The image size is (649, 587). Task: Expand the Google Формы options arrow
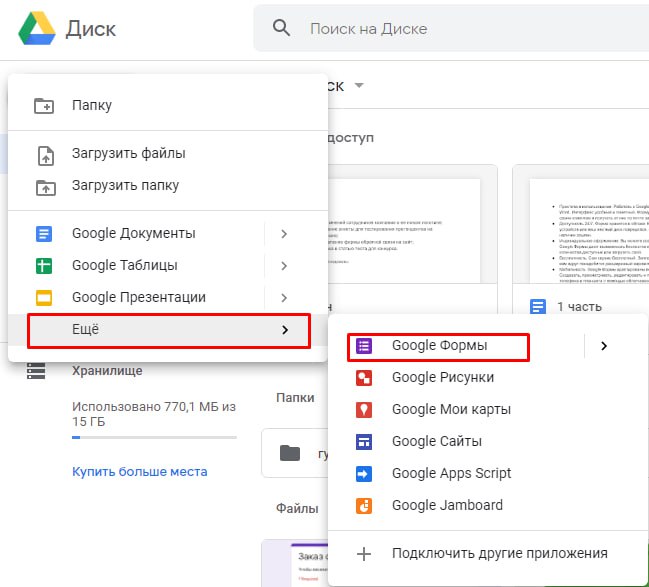click(x=604, y=346)
